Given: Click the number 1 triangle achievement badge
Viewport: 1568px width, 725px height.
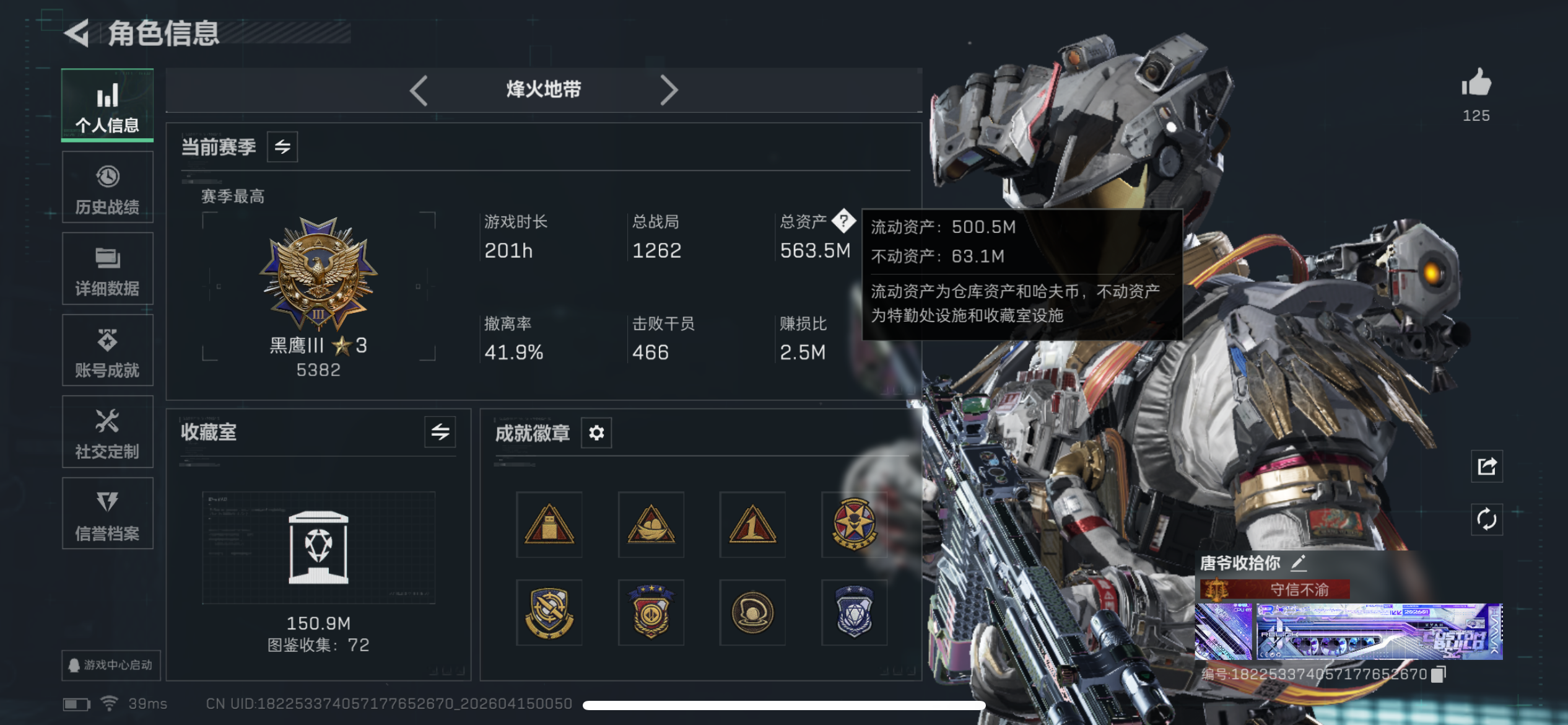Looking at the screenshot, I should click(x=752, y=525).
